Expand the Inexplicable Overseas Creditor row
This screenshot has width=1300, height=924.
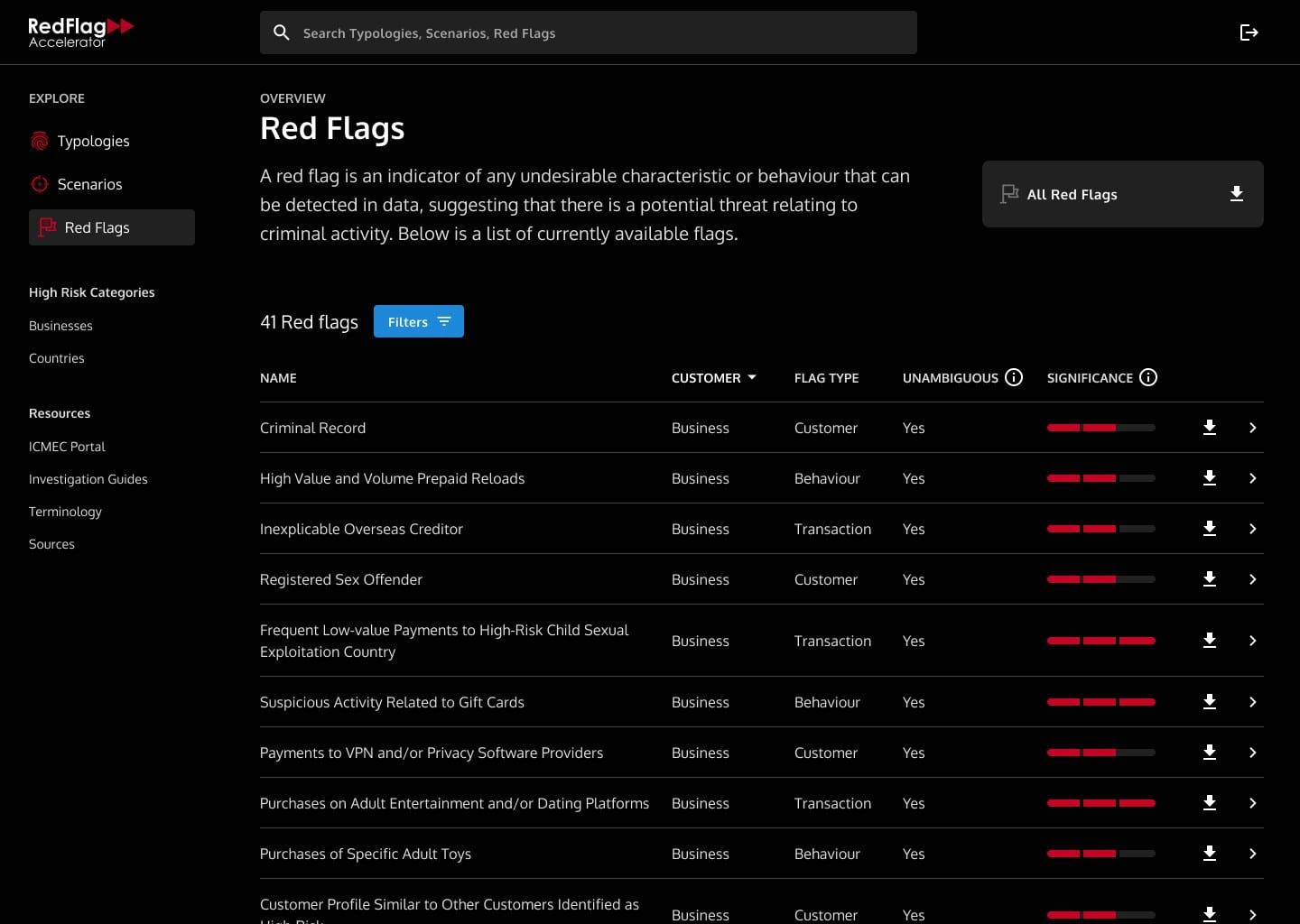pyautogui.click(x=1253, y=529)
